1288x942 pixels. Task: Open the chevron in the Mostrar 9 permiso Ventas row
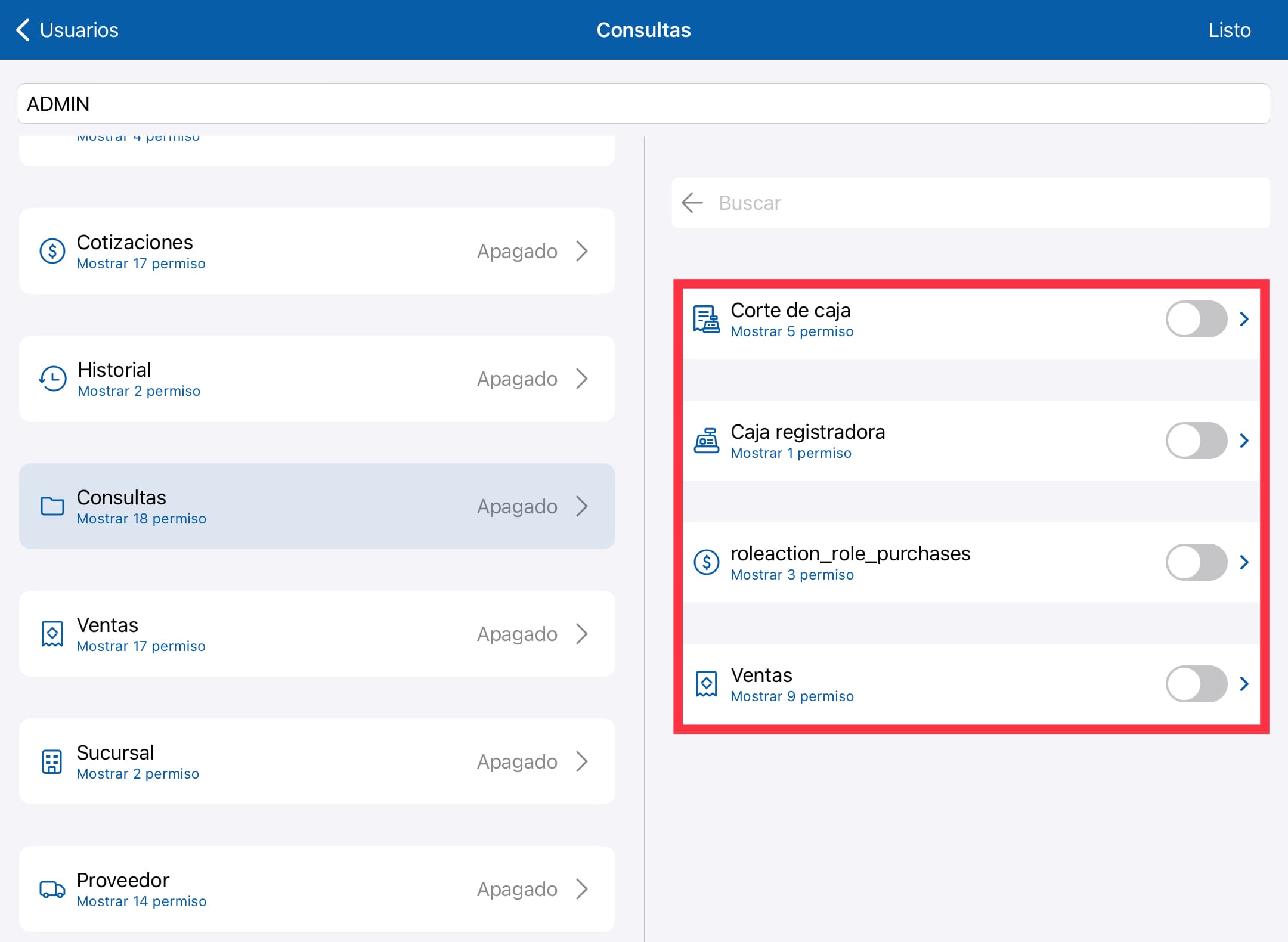pyautogui.click(x=1244, y=684)
